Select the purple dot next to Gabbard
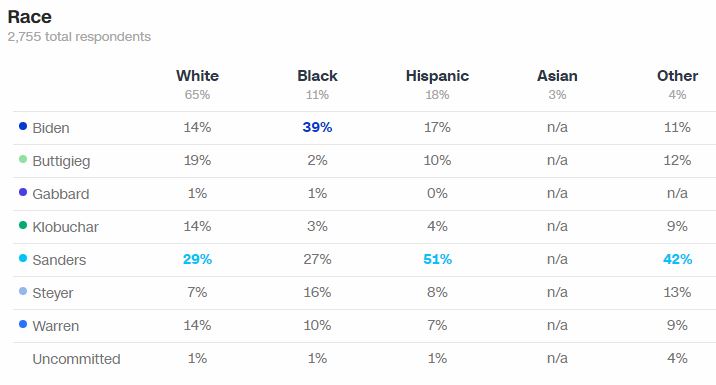 [23, 192]
